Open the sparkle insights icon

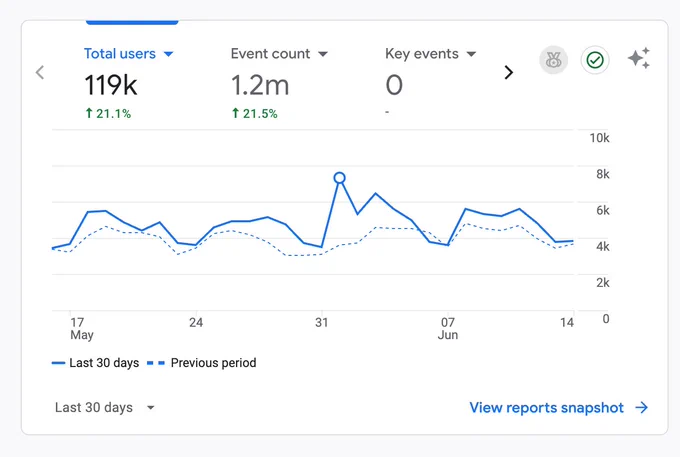pyautogui.click(x=639, y=58)
